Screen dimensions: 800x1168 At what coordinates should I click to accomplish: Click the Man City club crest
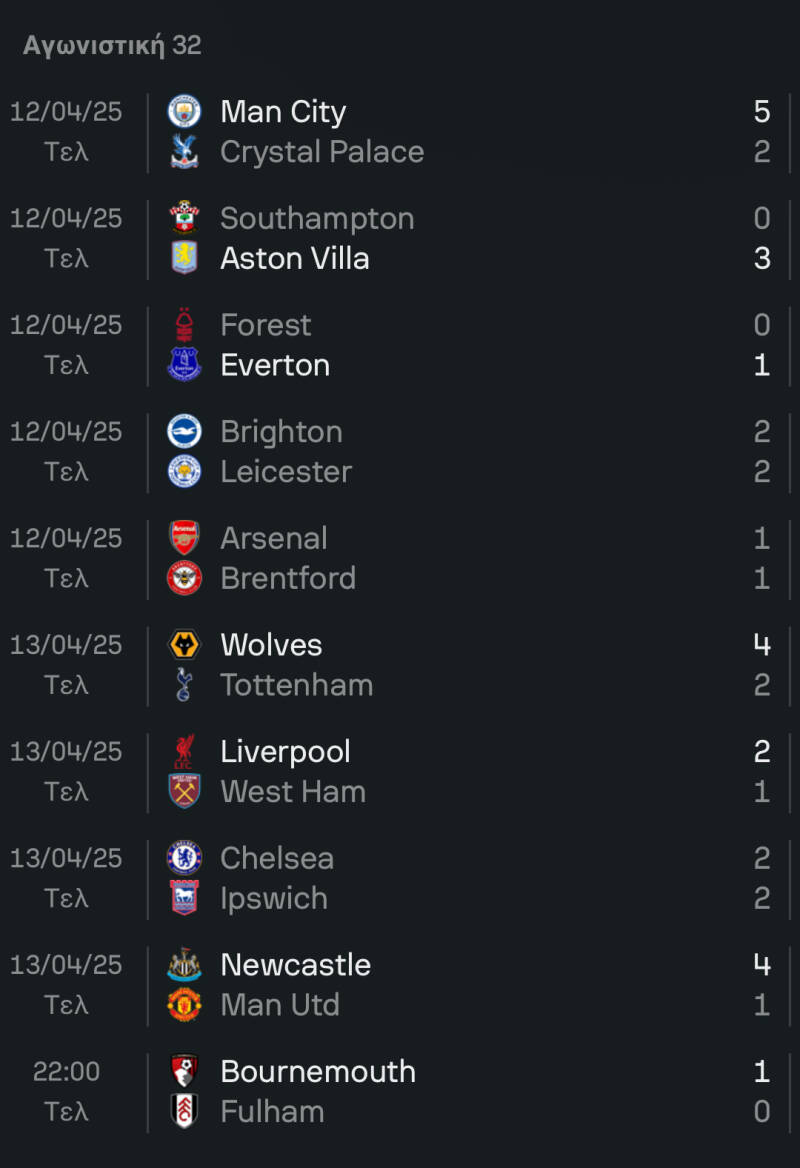[184, 111]
